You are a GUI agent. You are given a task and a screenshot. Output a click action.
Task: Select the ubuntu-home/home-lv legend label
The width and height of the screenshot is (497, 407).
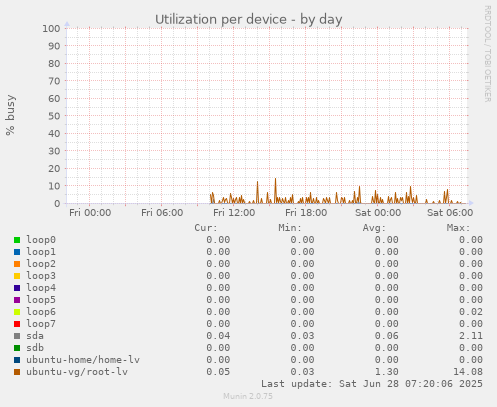pos(83,360)
